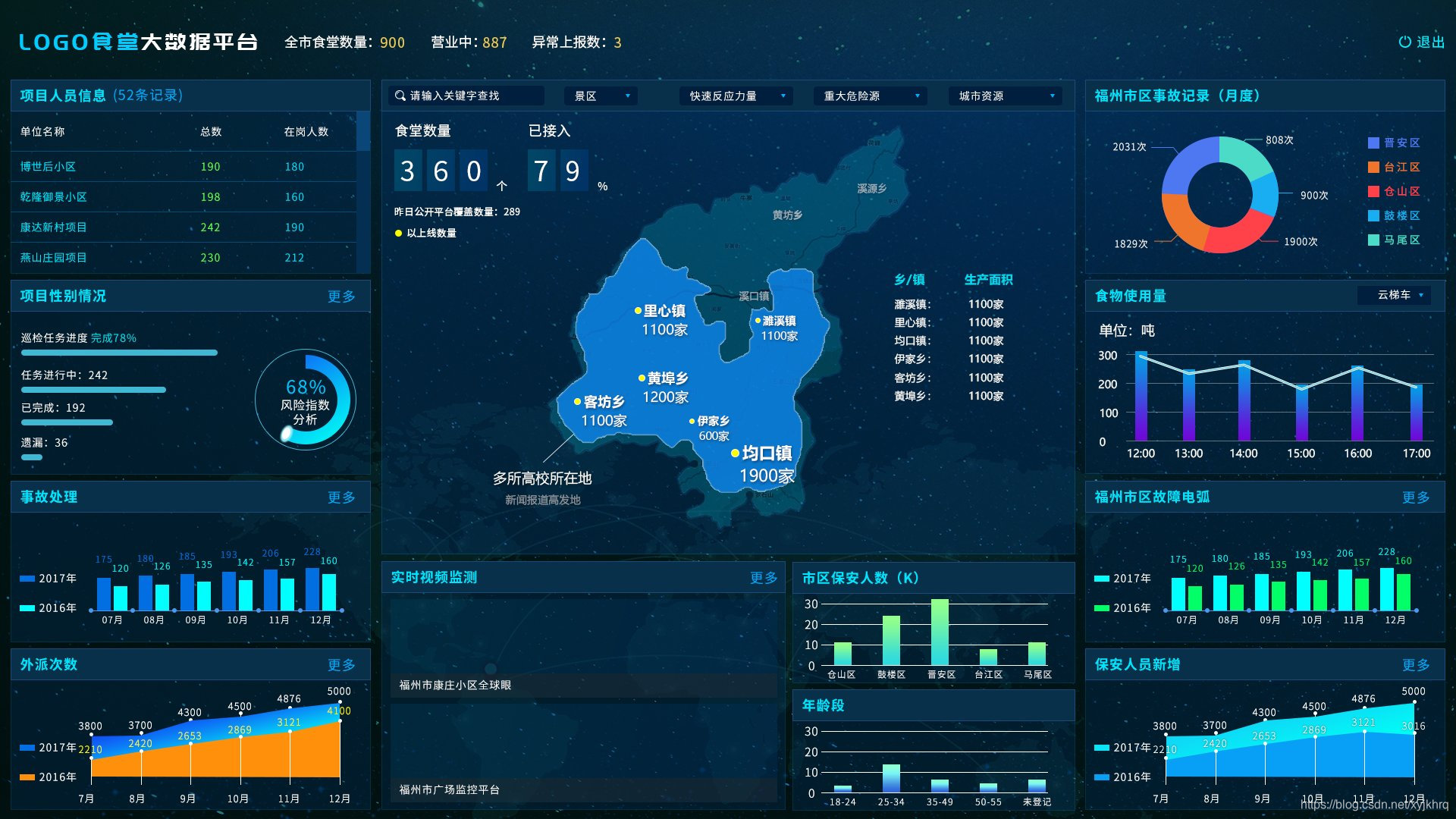Click the up arrow beside canteen count
1456x819 pixels.
point(501,186)
